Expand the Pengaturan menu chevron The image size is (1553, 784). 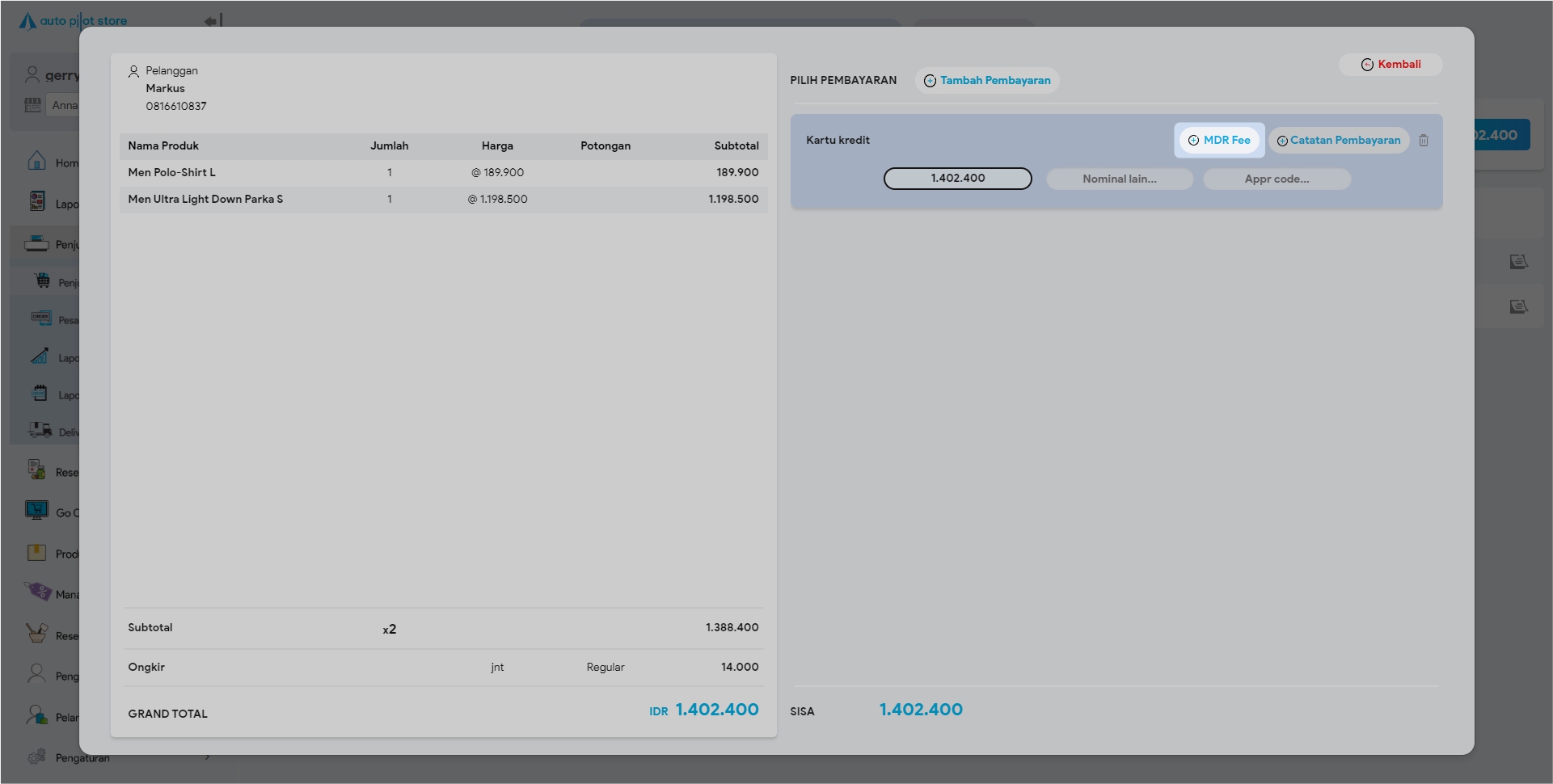208,757
